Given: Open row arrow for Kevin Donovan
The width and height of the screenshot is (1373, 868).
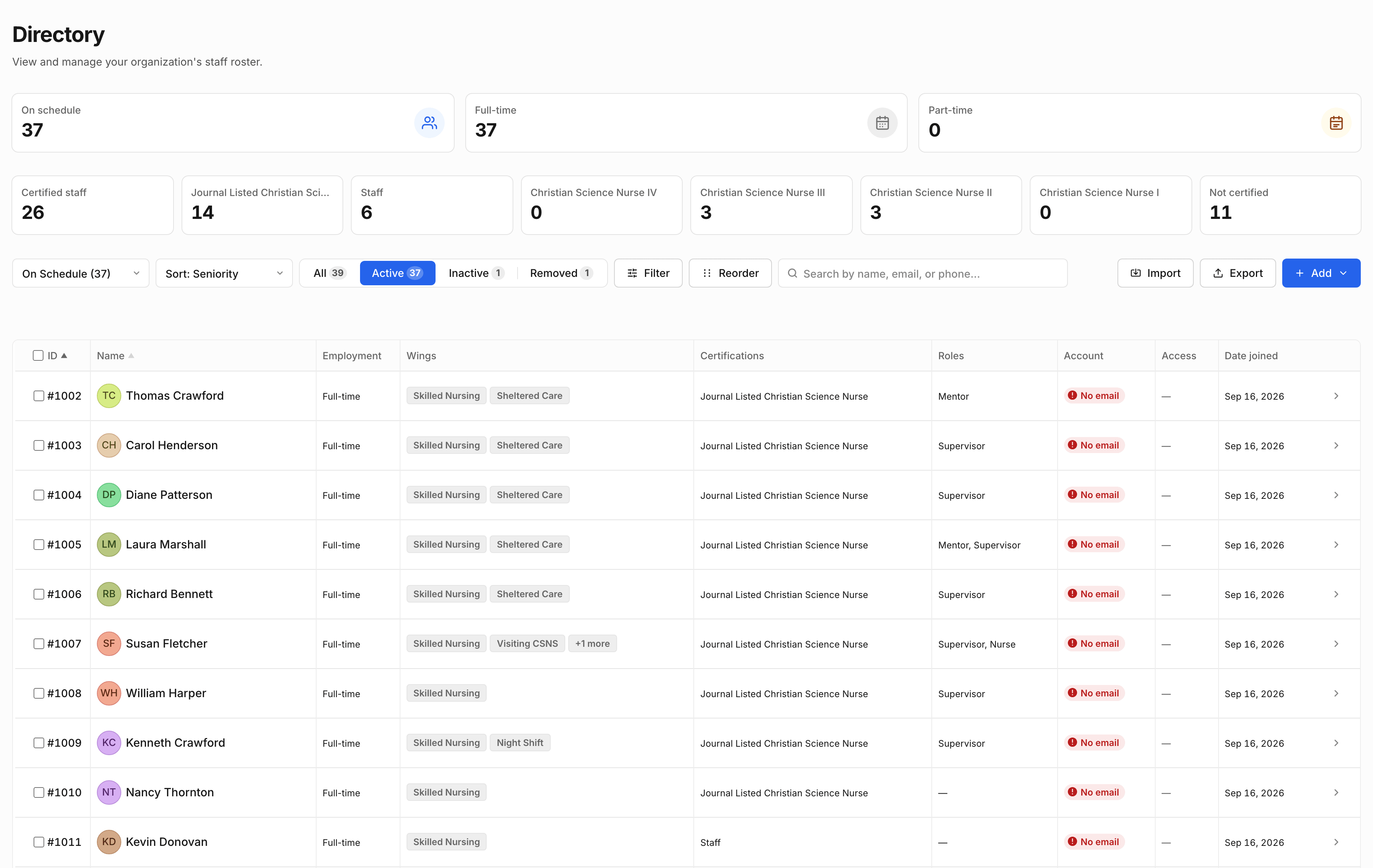Looking at the screenshot, I should coord(1336,842).
